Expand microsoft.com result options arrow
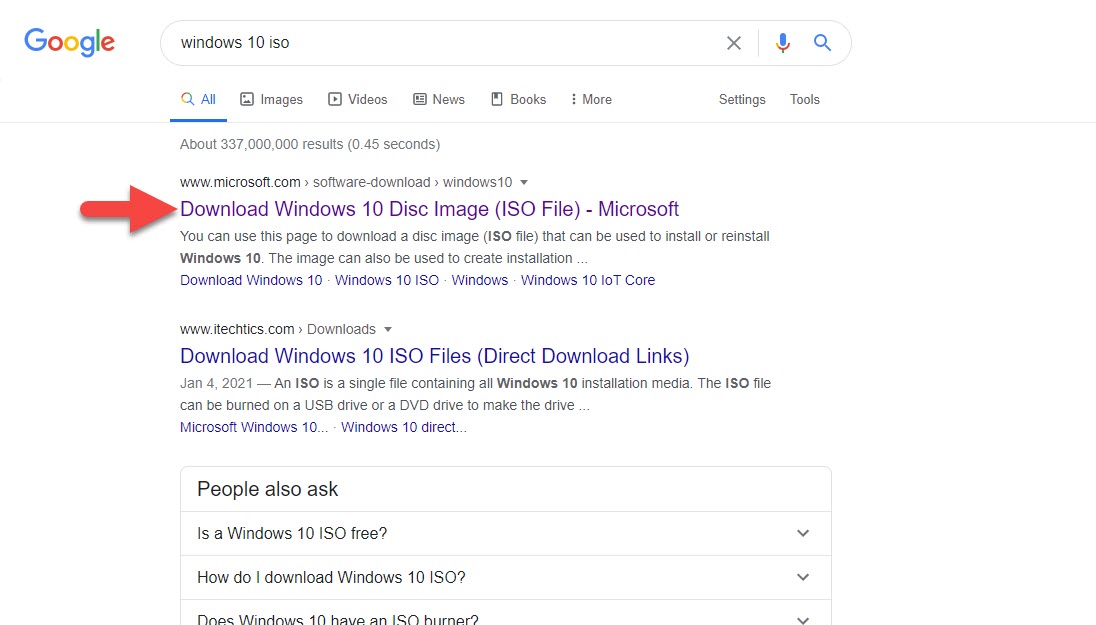Image resolution: width=1096 pixels, height=625 pixels. click(524, 182)
